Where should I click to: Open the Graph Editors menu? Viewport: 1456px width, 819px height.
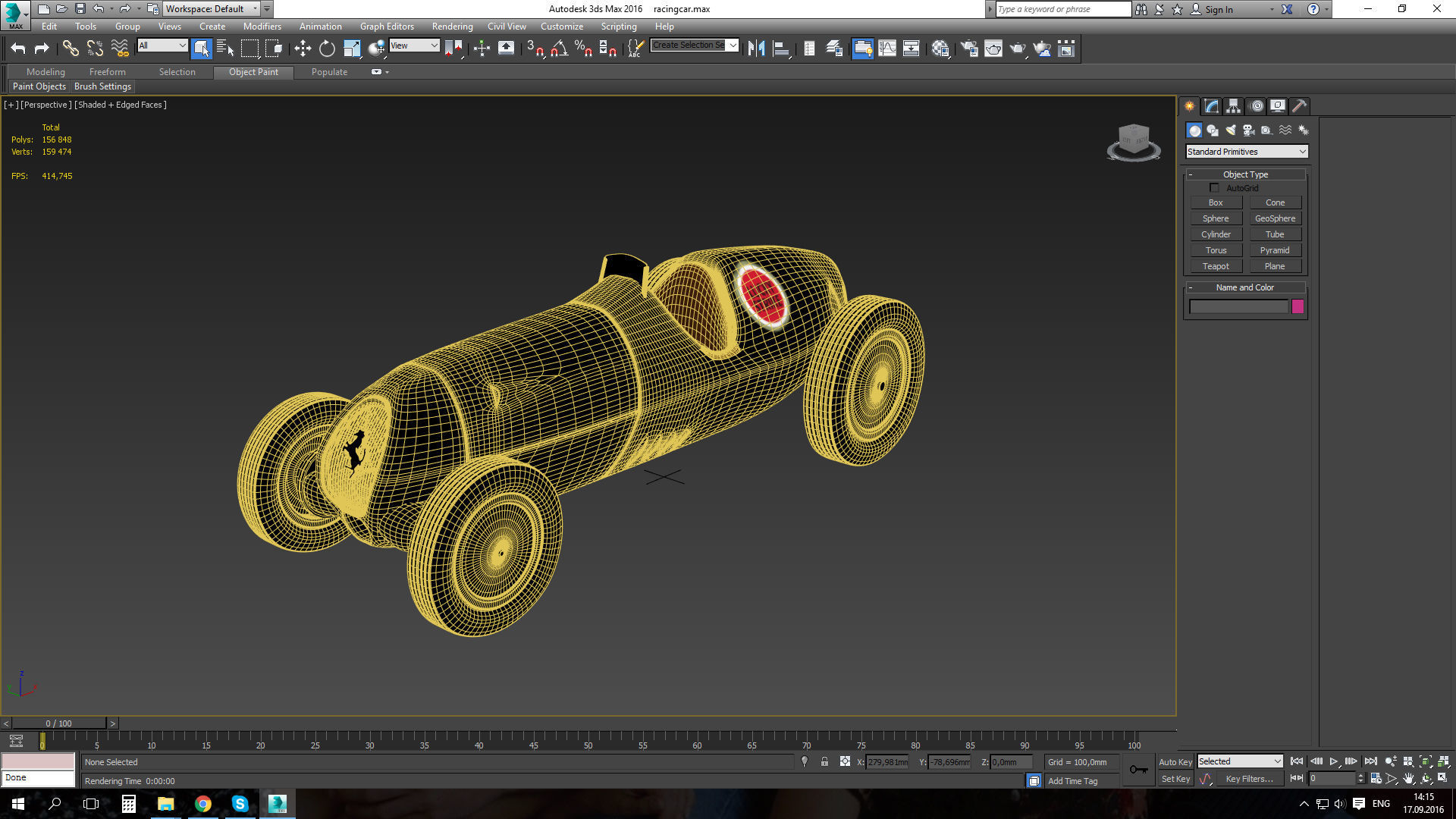387,27
